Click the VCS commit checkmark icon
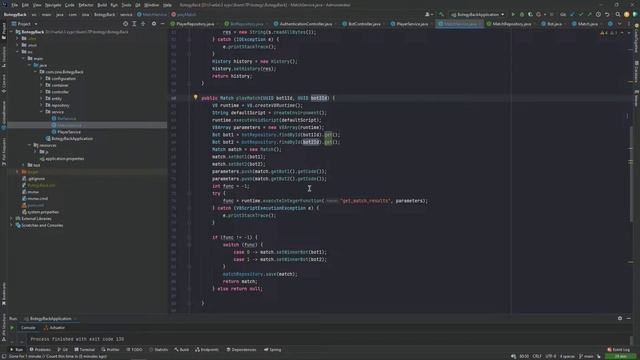Viewport: 640px width, 360px height. (x=580, y=14)
